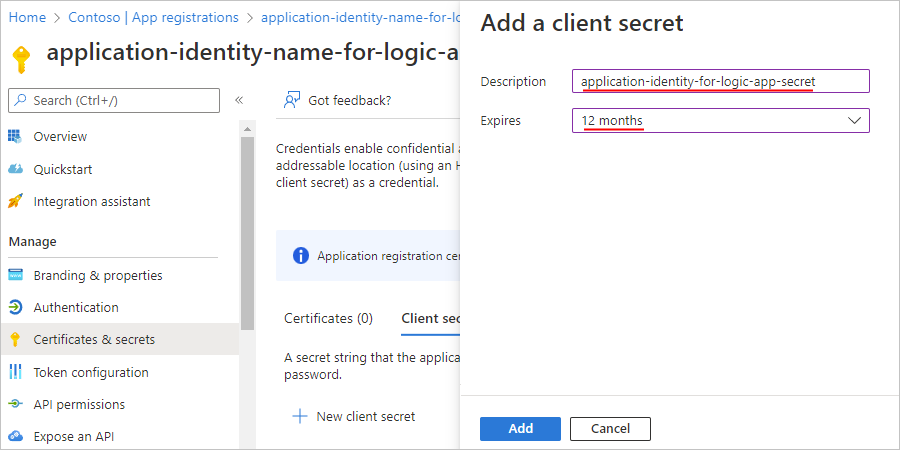Go to Home breadcrumb link
The image size is (900, 450).
(x=28, y=17)
